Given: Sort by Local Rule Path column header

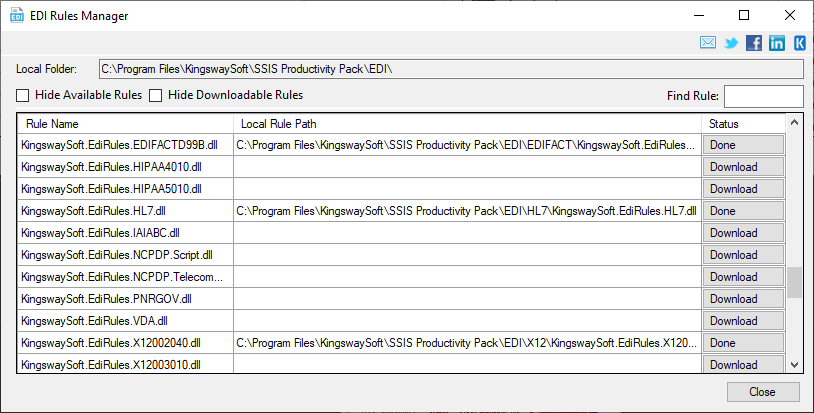Looking at the screenshot, I should [x=467, y=124].
